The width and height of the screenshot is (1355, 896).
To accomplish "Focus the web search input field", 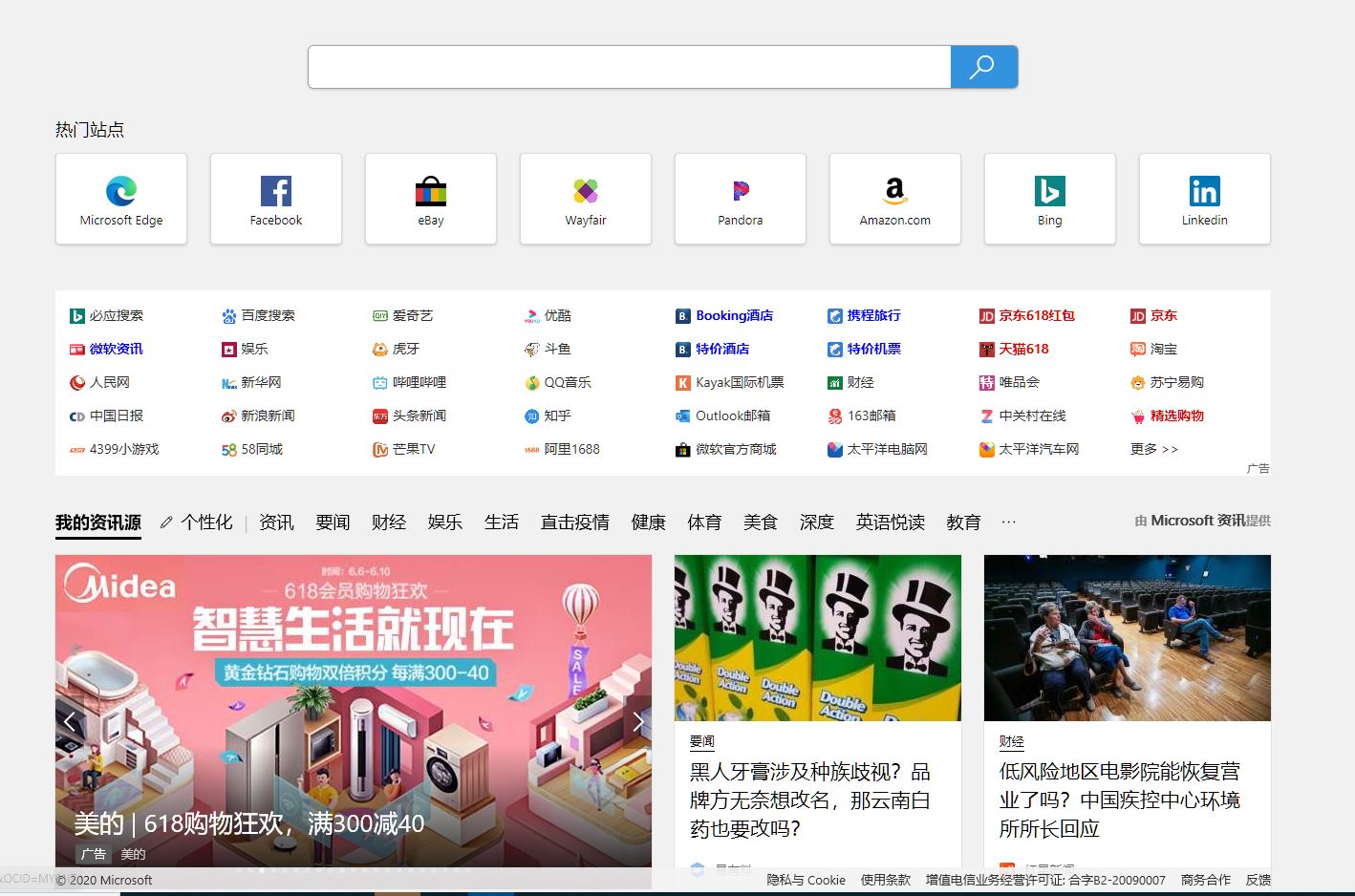I will tap(630, 67).
